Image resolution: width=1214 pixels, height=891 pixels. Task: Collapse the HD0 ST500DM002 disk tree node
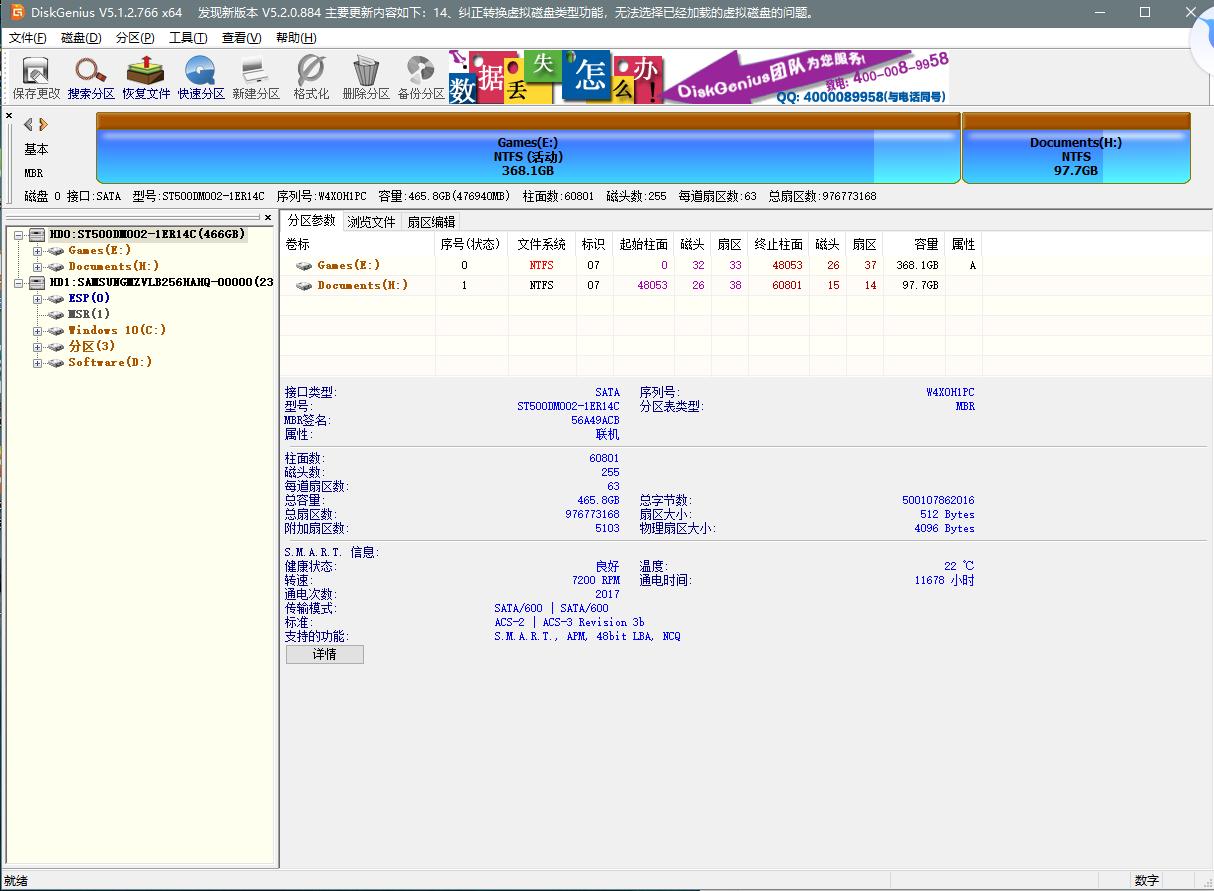(18, 234)
